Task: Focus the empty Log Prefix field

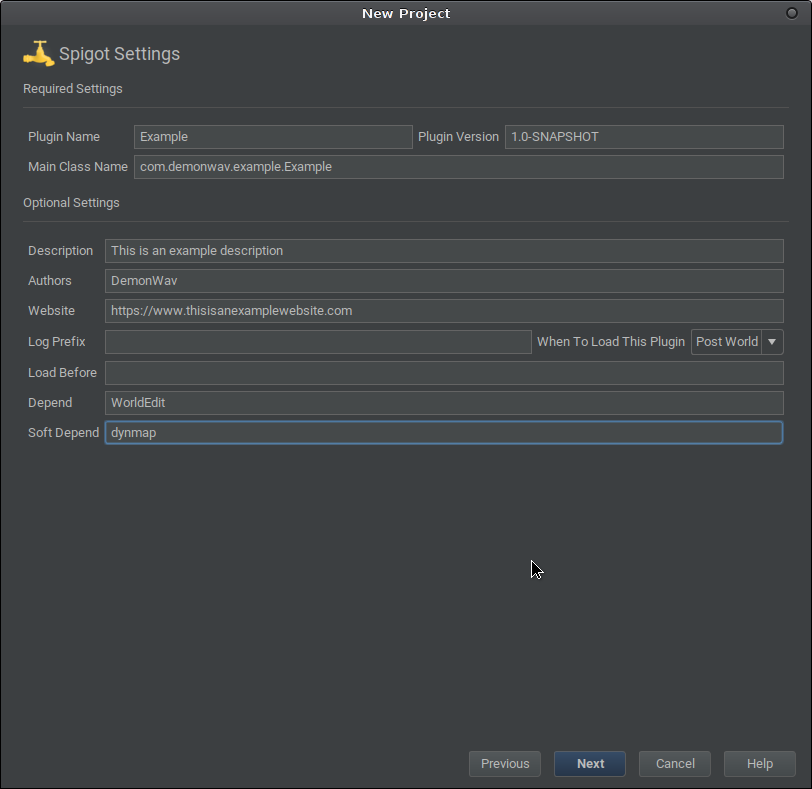Action: pos(318,342)
